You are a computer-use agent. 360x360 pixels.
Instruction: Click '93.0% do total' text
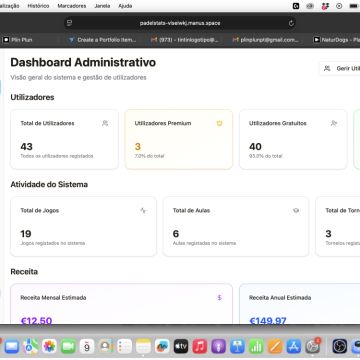point(266,156)
